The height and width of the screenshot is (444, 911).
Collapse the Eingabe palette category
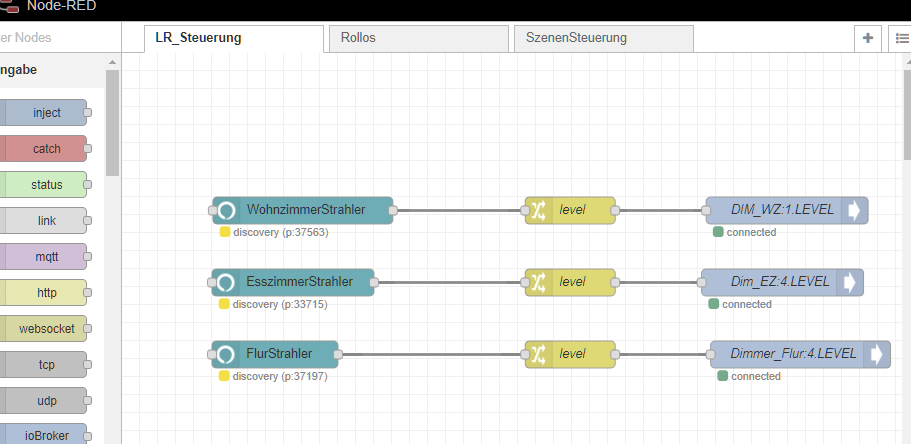tap(52, 70)
